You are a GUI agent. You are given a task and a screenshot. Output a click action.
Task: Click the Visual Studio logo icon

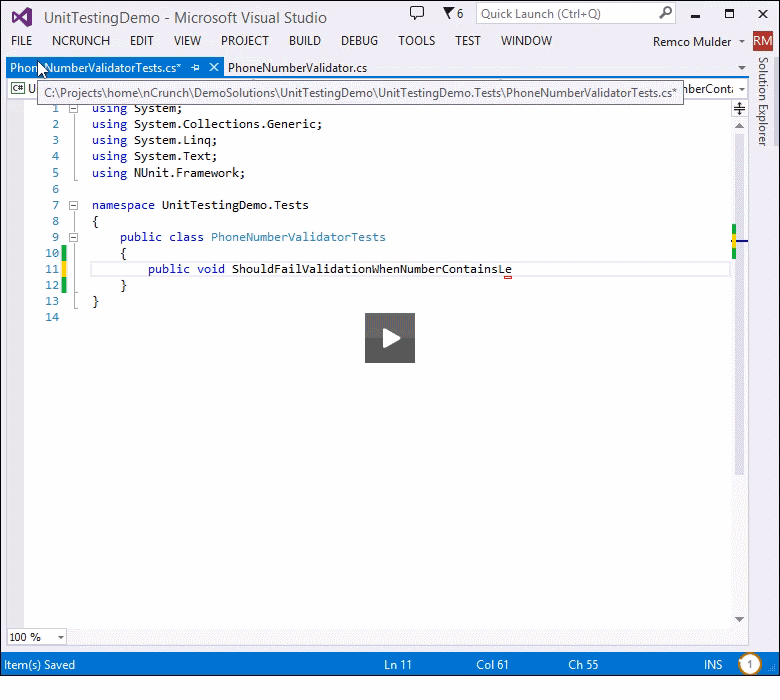click(x=22, y=17)
